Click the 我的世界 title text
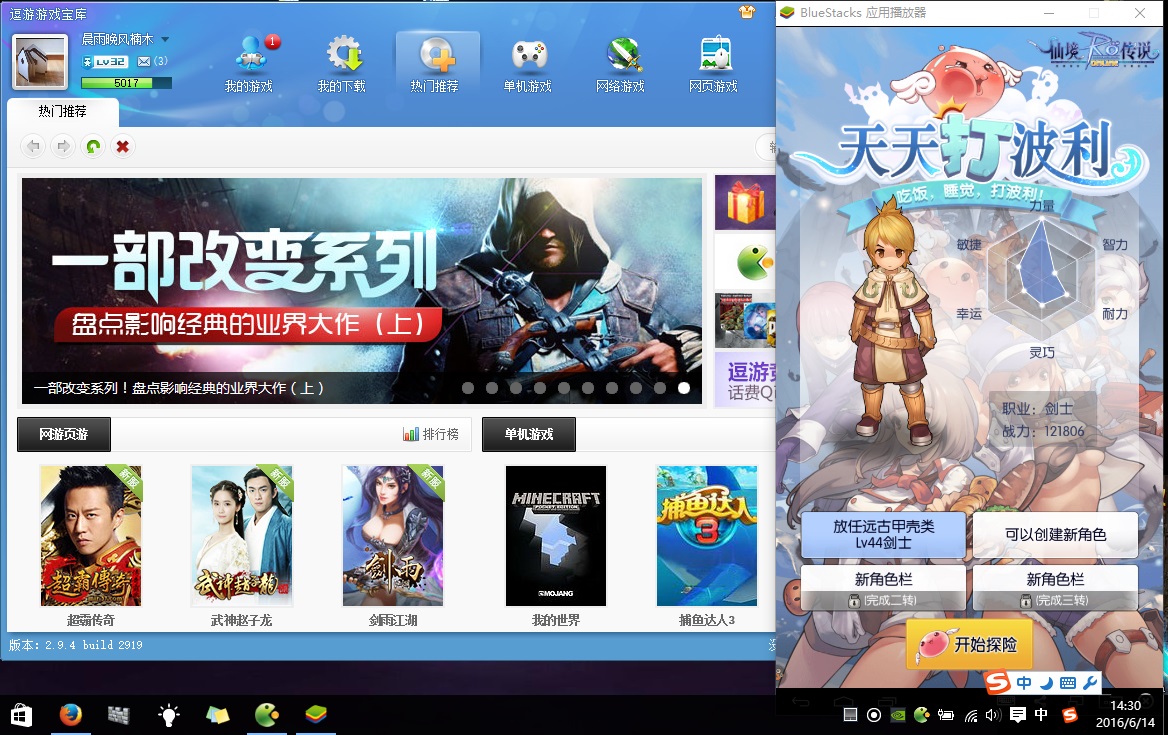This screenshot has height=735, width=1168. coord(556,620)
